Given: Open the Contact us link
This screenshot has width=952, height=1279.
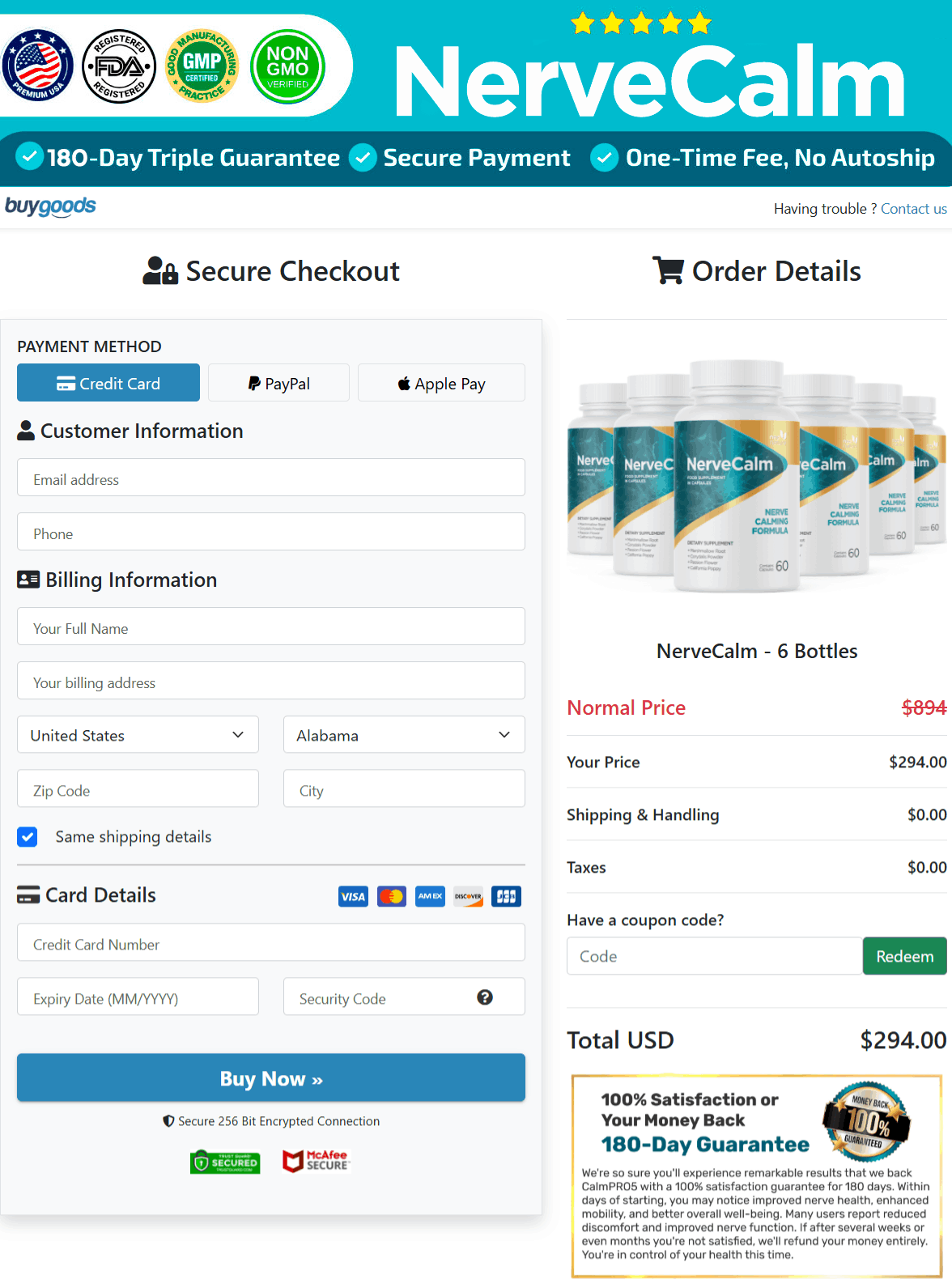Looking at the screenshot, I should (x=913, y=208).
